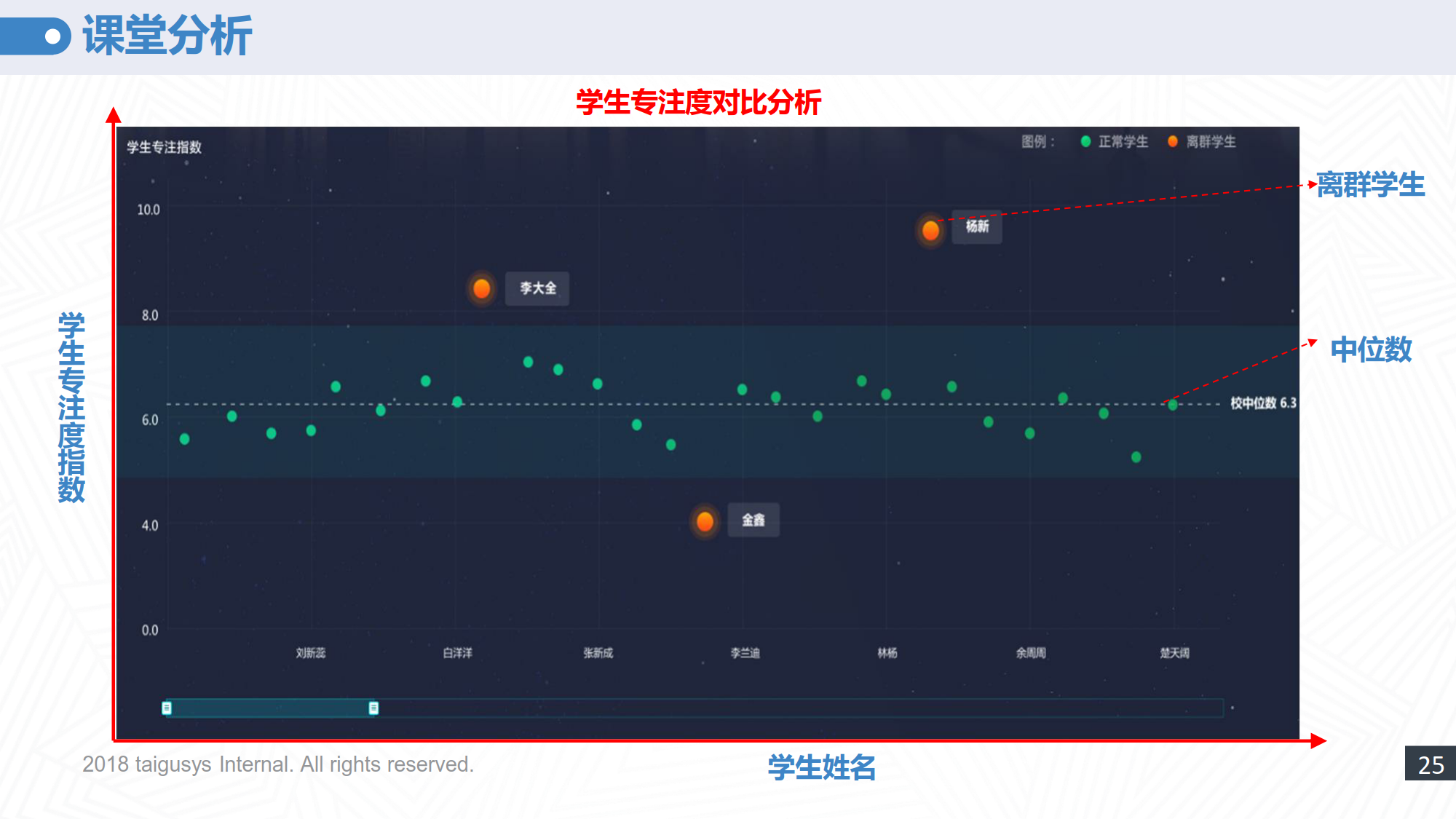Click the 金鑫 name tag
Screen dimensions: 1456x819
tap(753, 520)
